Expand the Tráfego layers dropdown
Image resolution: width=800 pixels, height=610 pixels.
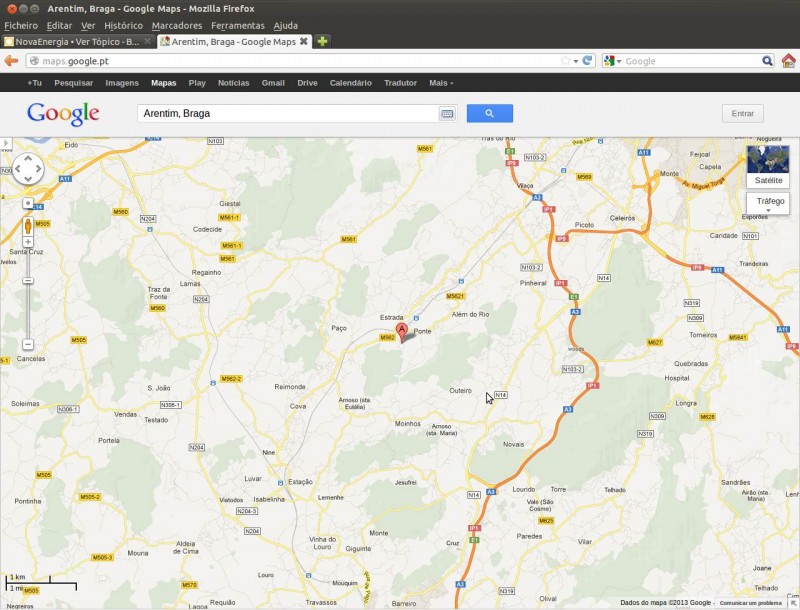(x=768, y=204)
